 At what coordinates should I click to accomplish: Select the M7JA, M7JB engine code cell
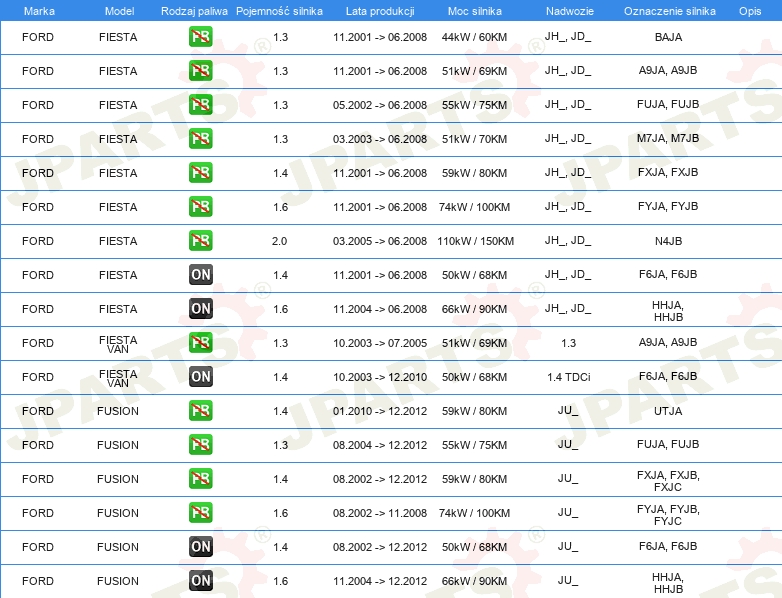click(668, 138)
